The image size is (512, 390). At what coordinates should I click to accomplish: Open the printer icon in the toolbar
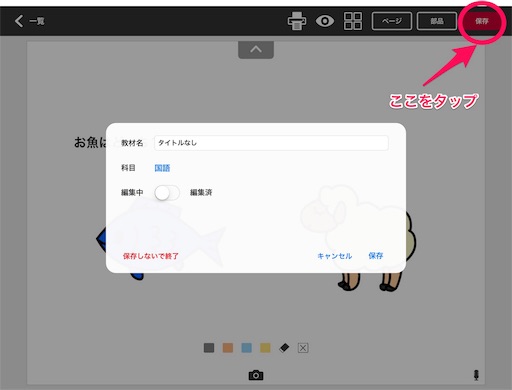(x=297, y=21)
